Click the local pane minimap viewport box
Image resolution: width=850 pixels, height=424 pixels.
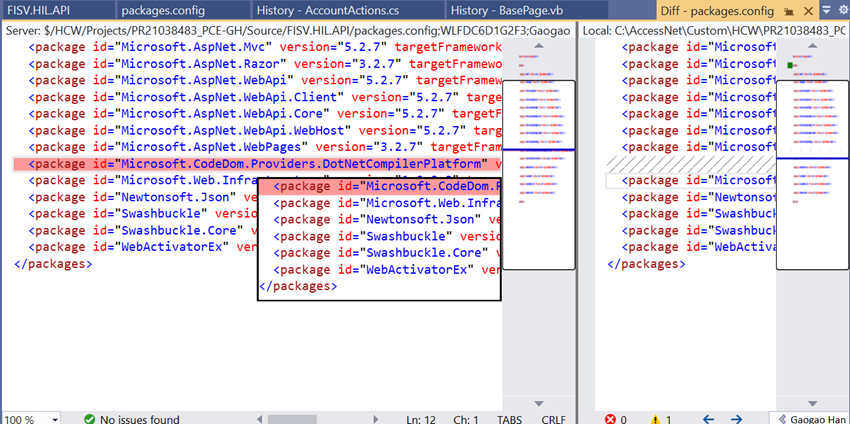[813, 175]
